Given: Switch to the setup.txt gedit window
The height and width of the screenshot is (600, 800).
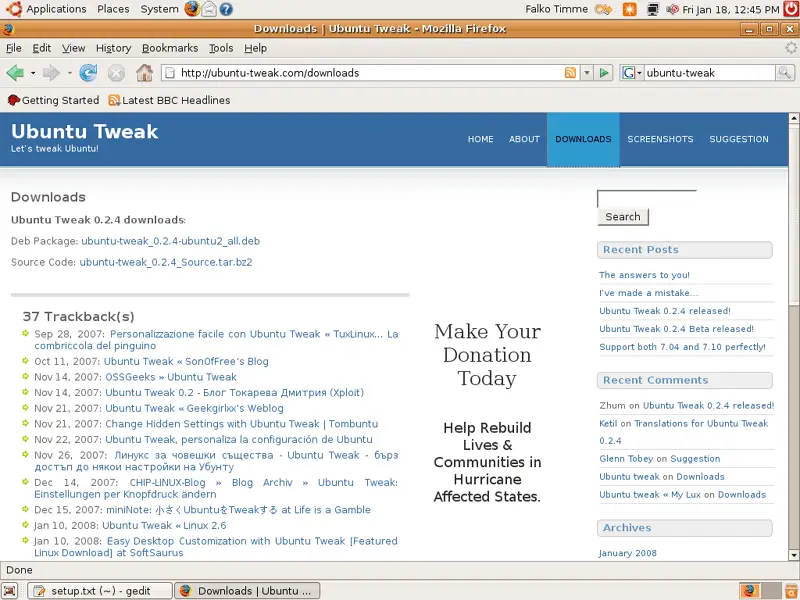Looking at the screenshot, I should [x=99, y=591].
